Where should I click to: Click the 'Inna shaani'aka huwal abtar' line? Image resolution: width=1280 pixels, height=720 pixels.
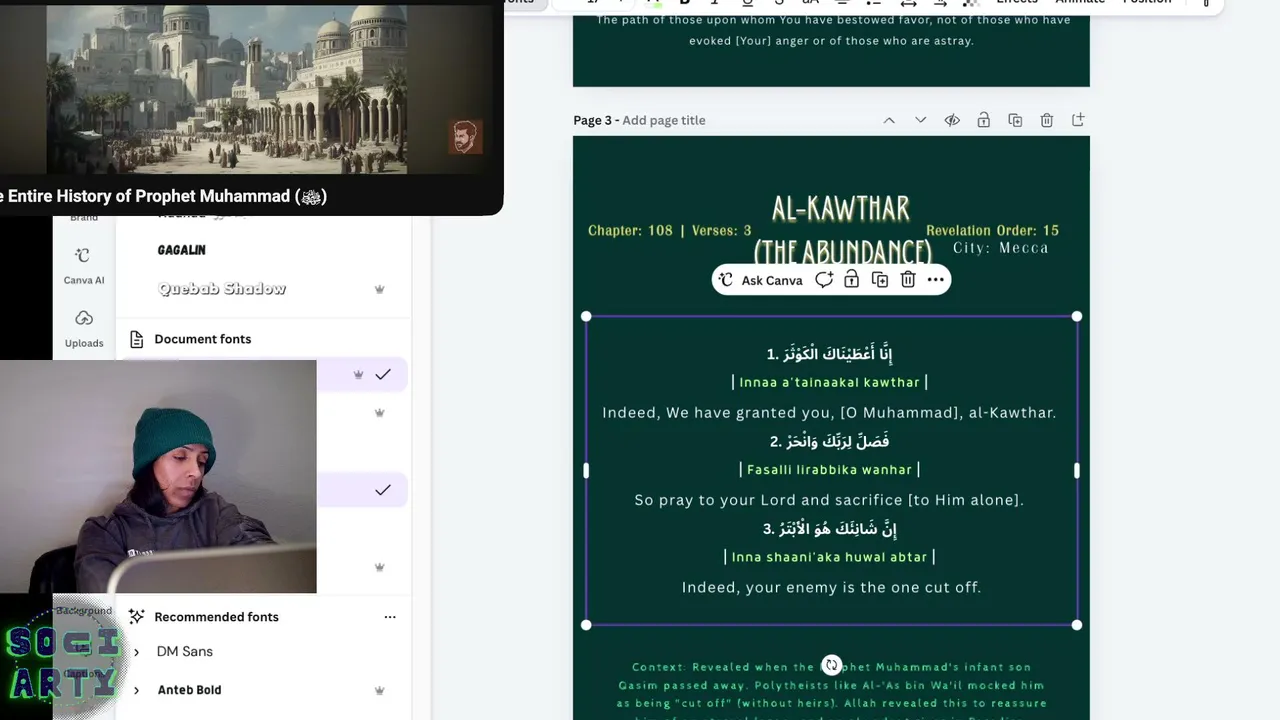tap(829, 557)
